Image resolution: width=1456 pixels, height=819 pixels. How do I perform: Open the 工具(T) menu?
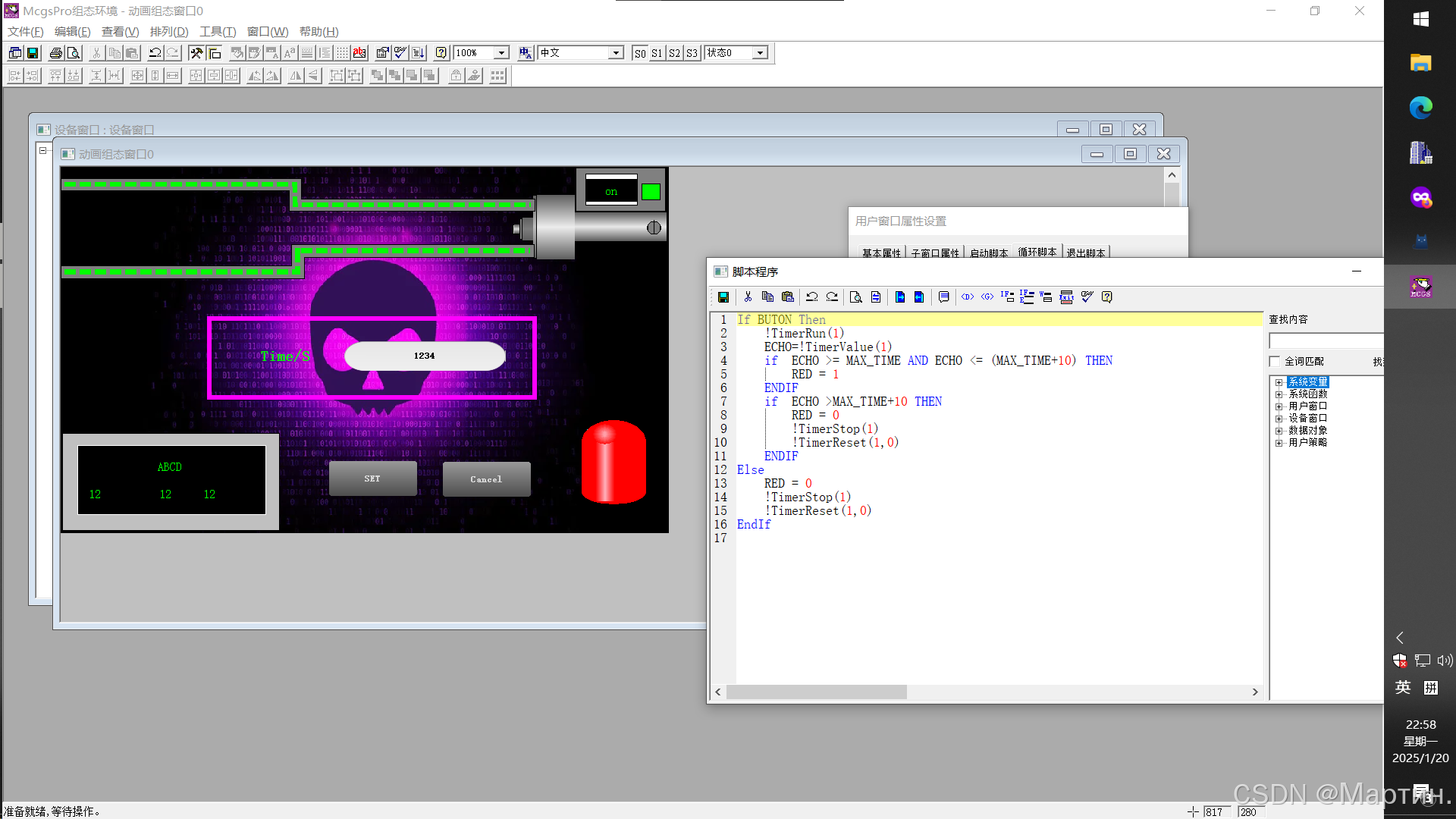click(x=218, y=32)
